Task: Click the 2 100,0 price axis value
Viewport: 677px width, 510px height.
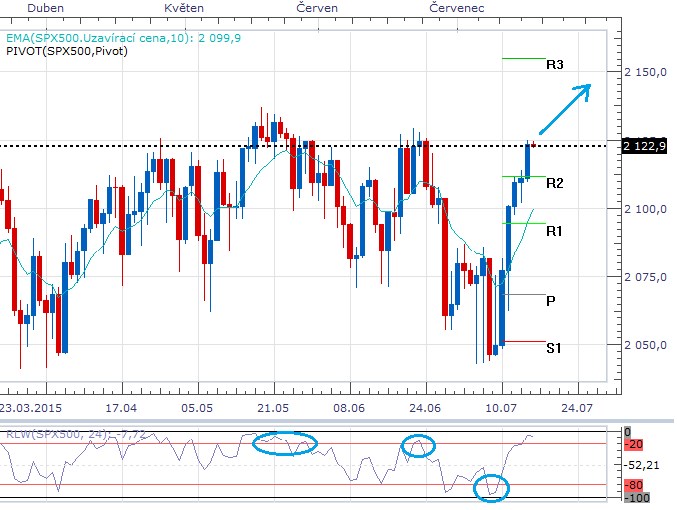Action: (x=645, y=209)
